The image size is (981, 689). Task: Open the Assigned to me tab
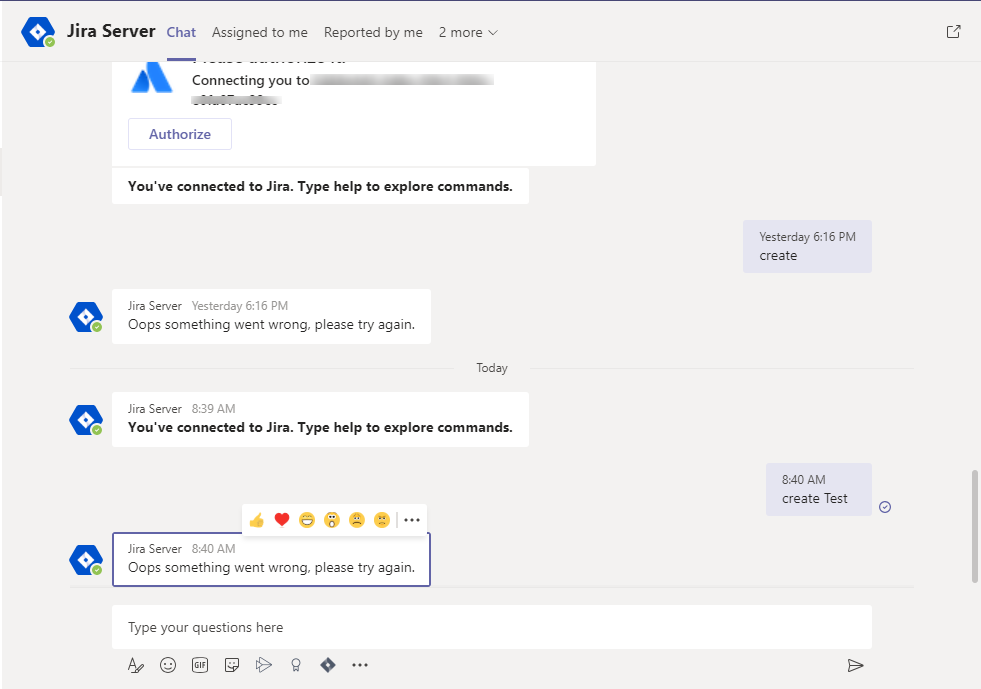260,33
